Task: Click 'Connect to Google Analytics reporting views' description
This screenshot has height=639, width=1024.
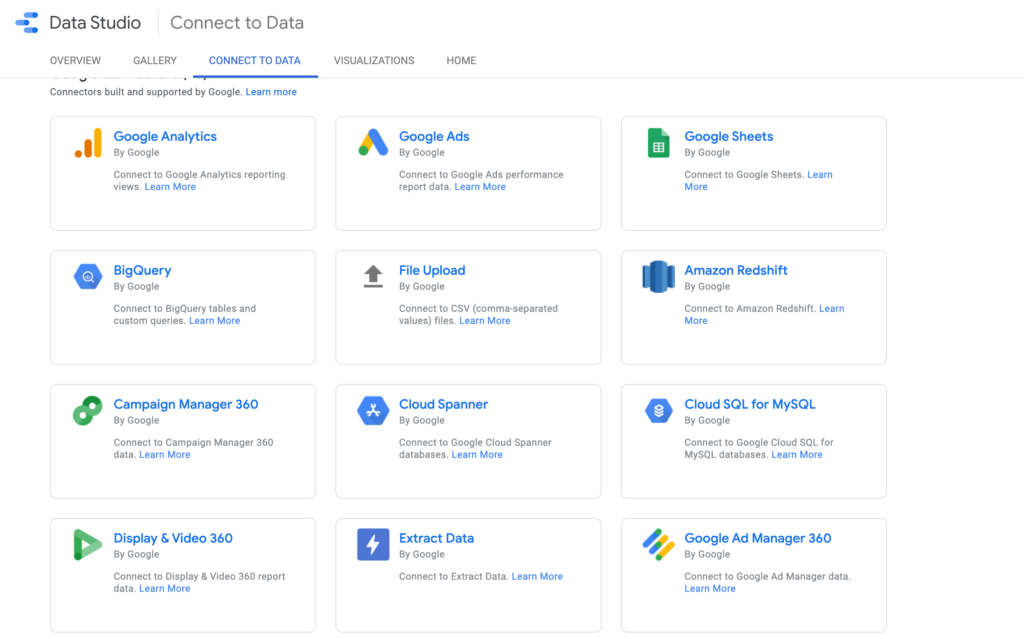Action: pos(199,181)
